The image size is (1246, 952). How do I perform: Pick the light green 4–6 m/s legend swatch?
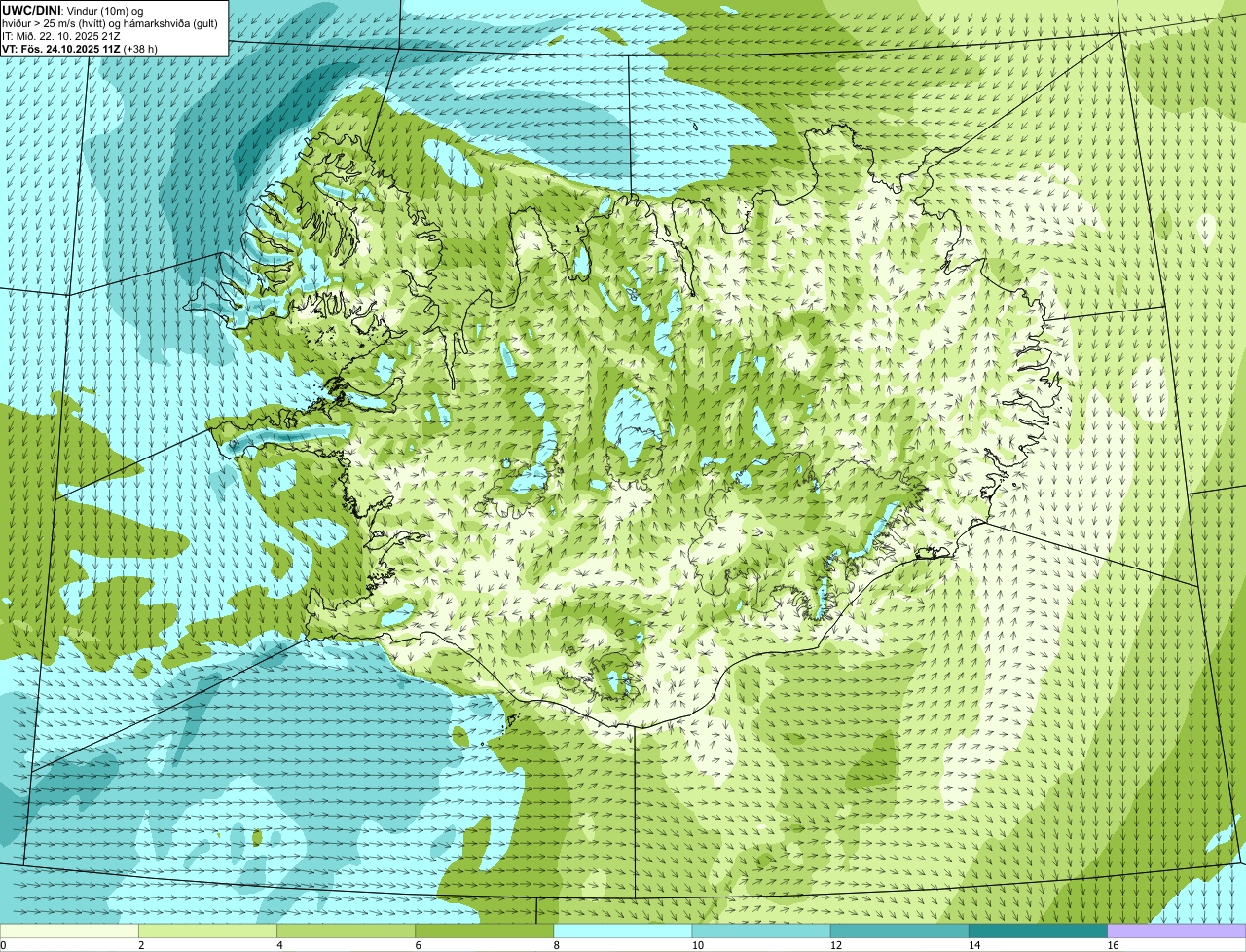click(346, 931)
